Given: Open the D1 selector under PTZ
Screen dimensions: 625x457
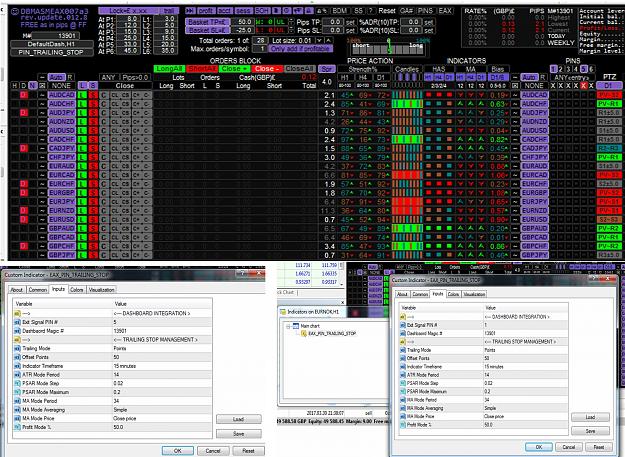Looking at the screenshot, I should click(x=609, y=86).
